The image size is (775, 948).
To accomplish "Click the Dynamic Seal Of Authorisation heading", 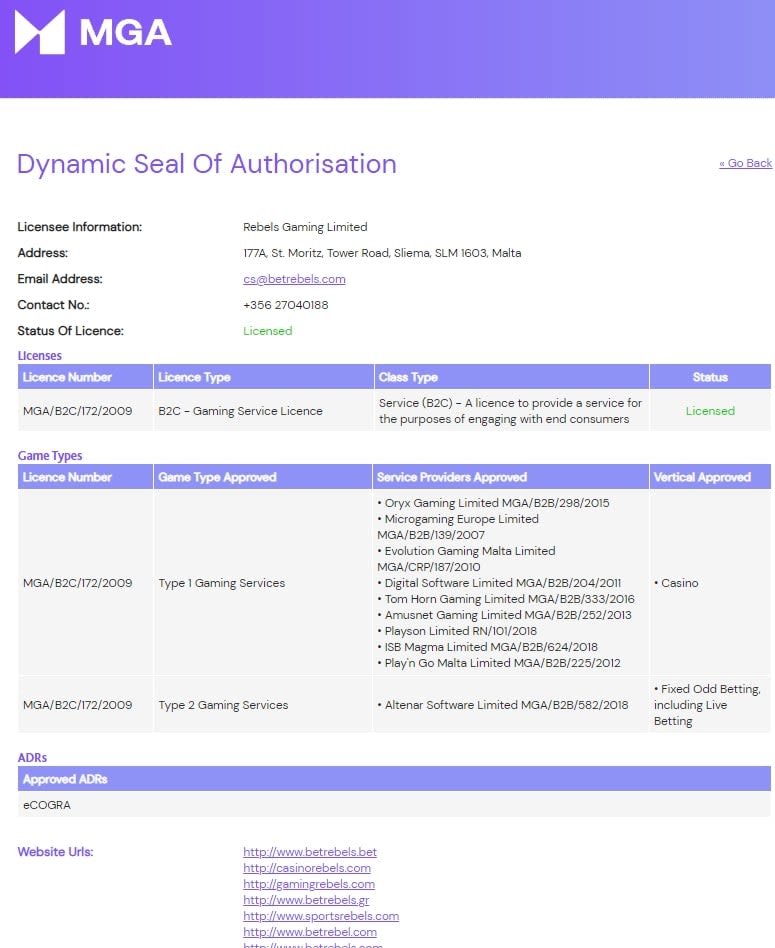I will pyautogui.click(x=207, y=164).
